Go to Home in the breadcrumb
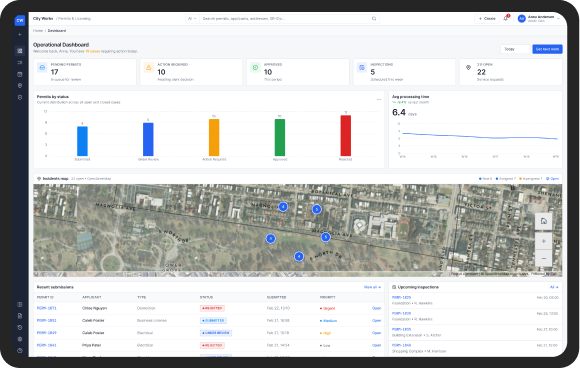580x368 pixels. tap(38, 31)
